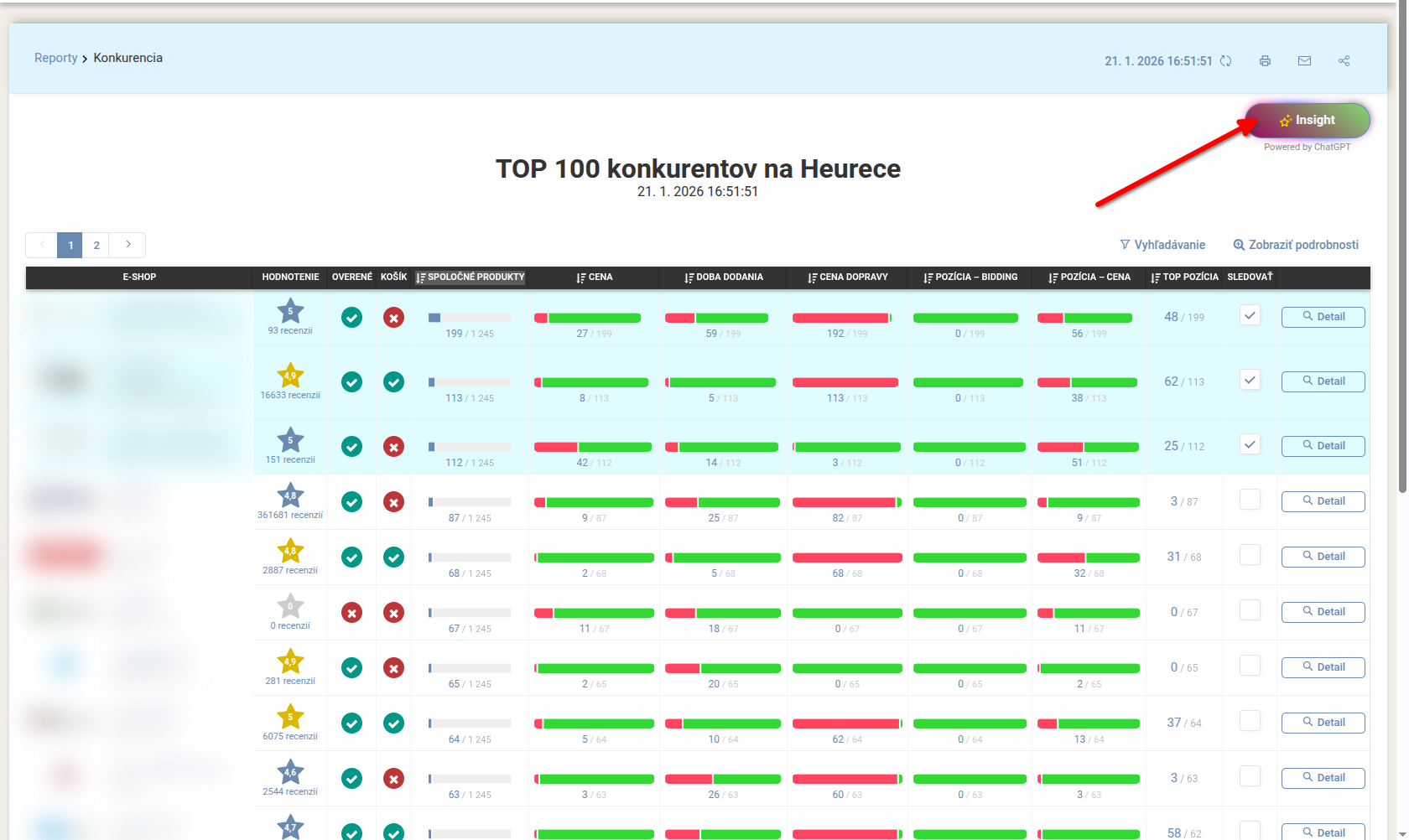
Task: Sort by the Cena column header
Action: 595,277
